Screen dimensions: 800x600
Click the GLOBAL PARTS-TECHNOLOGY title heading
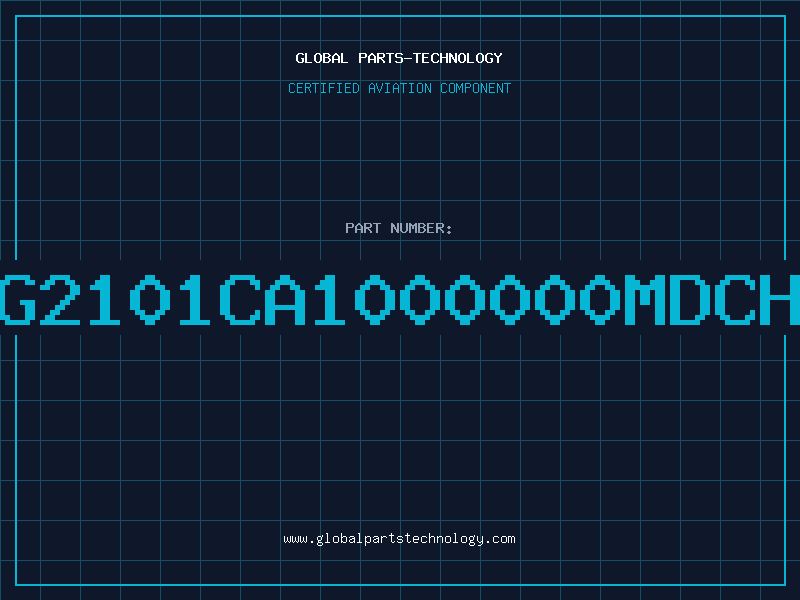pos(399,58)
